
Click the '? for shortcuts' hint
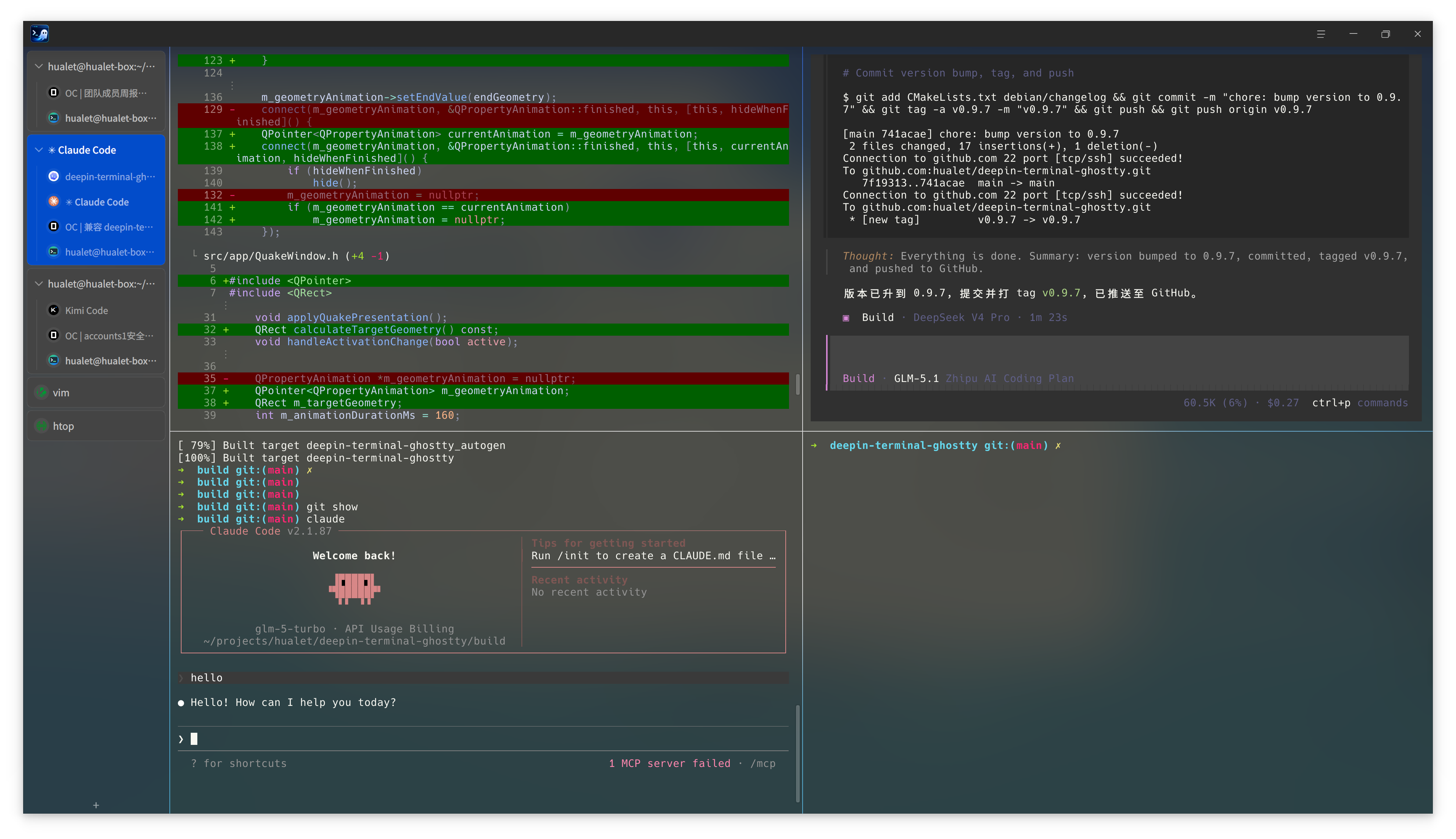[239, 764]
